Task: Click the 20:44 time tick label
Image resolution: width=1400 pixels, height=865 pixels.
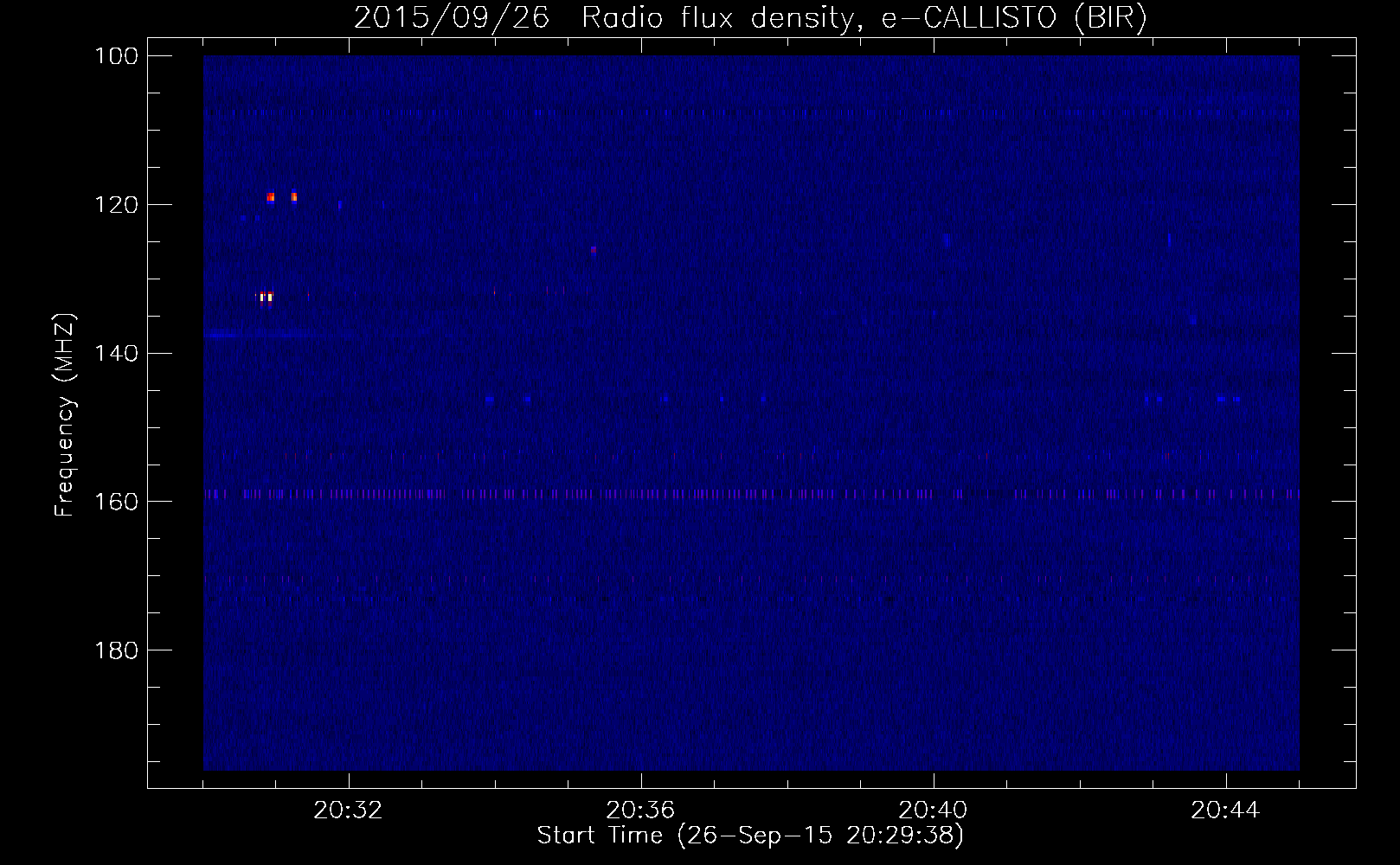Action: pos(1226,811)
